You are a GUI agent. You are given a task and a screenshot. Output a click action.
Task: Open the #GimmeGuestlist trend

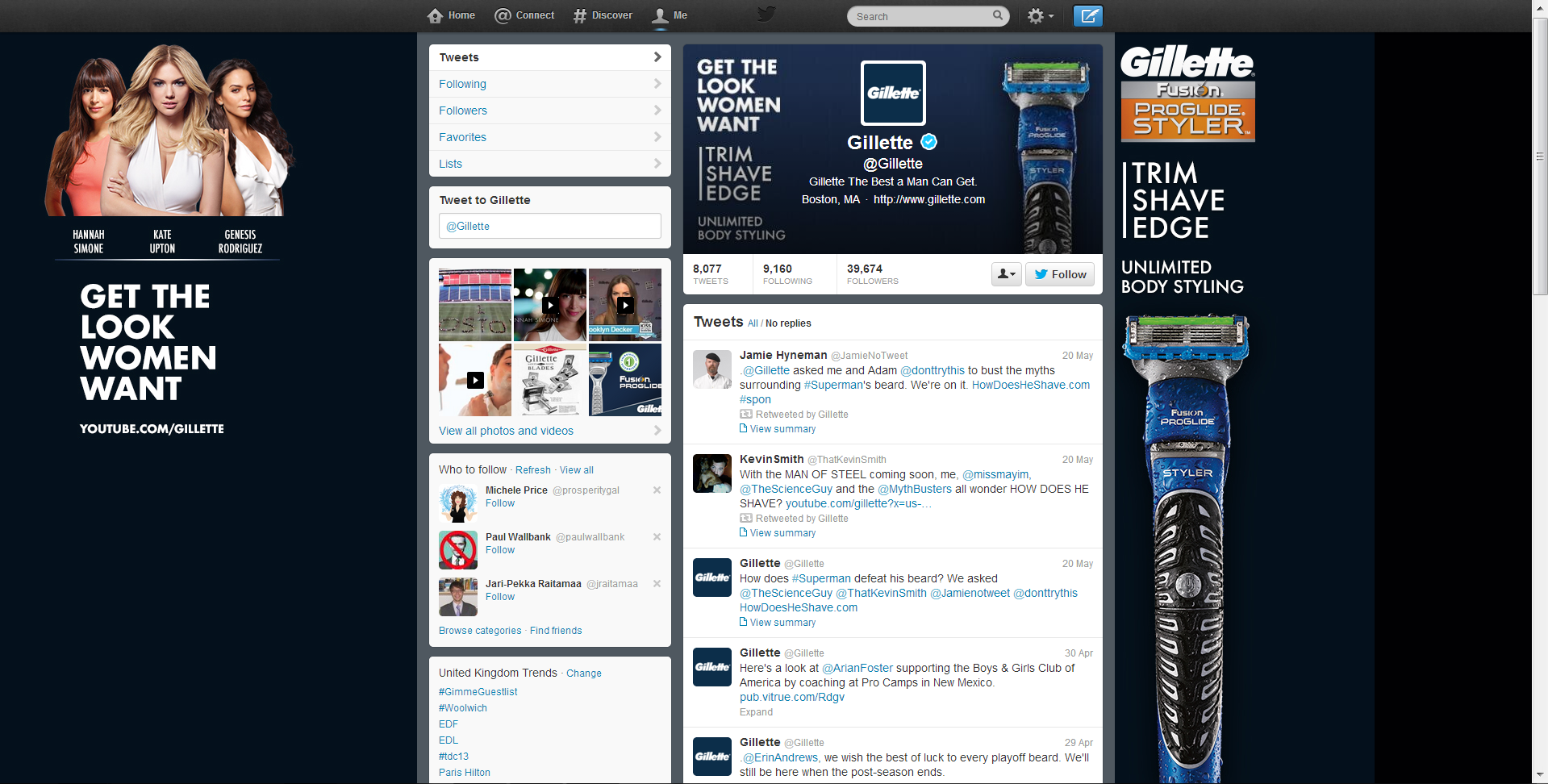click(x=478, y=692)
